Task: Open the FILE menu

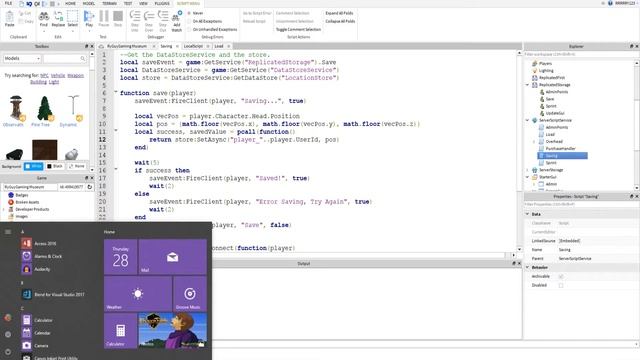Action: 8,3
